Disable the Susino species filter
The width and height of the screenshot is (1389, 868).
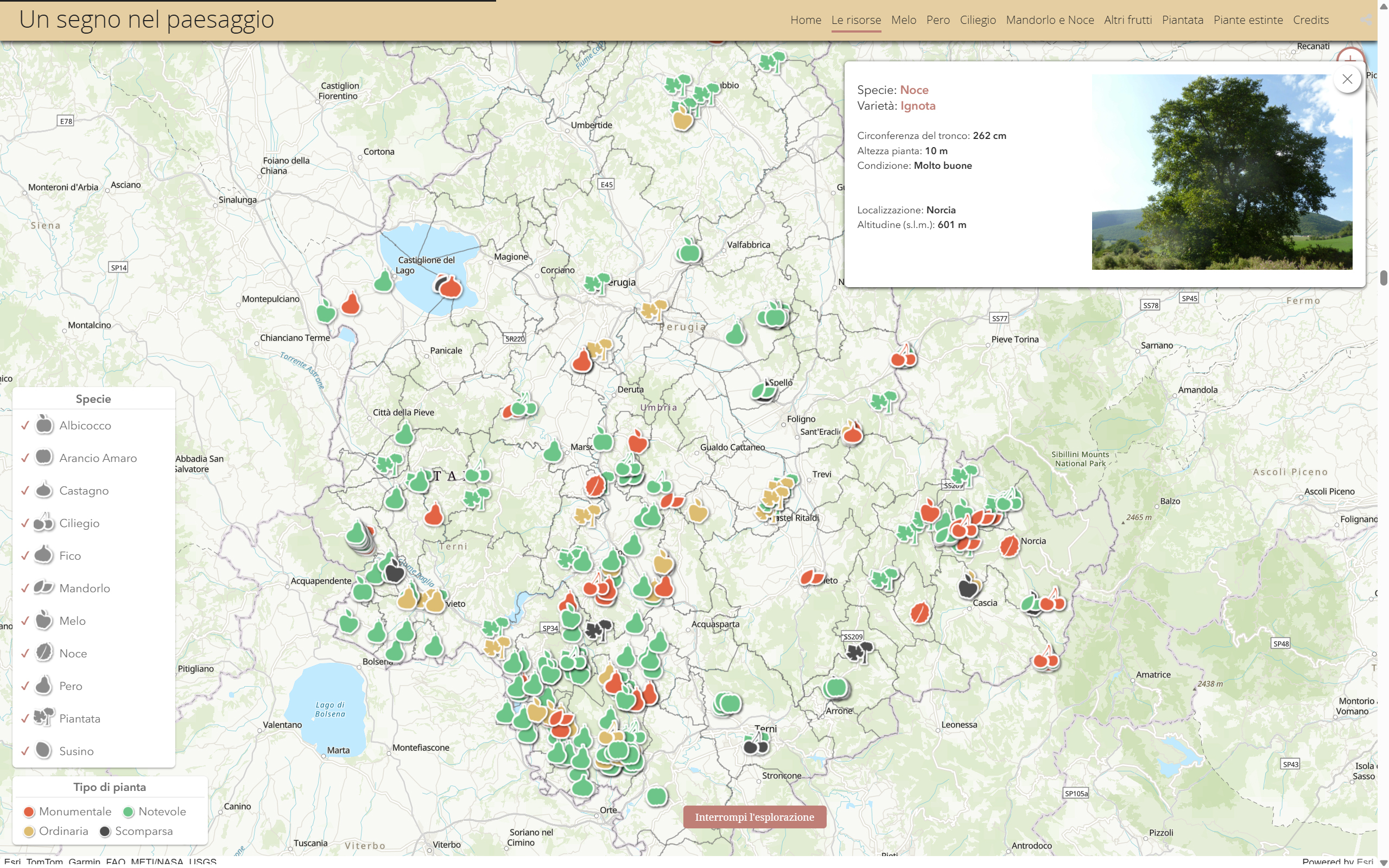coord(26,750)
